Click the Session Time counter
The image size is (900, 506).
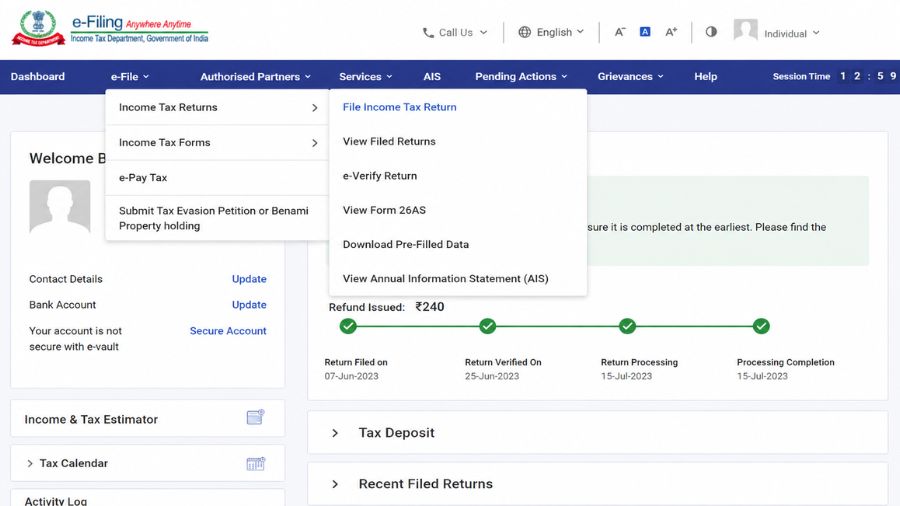(833, 76)
